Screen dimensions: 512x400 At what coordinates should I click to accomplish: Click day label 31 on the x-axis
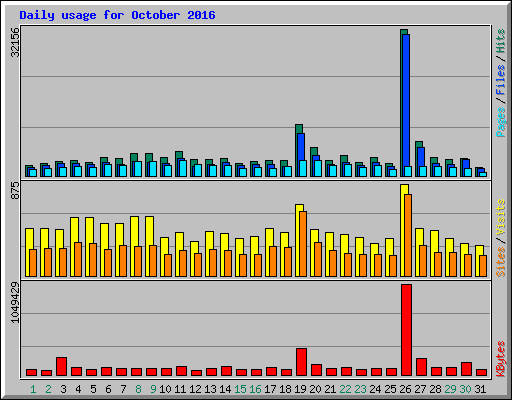point(480,389)
